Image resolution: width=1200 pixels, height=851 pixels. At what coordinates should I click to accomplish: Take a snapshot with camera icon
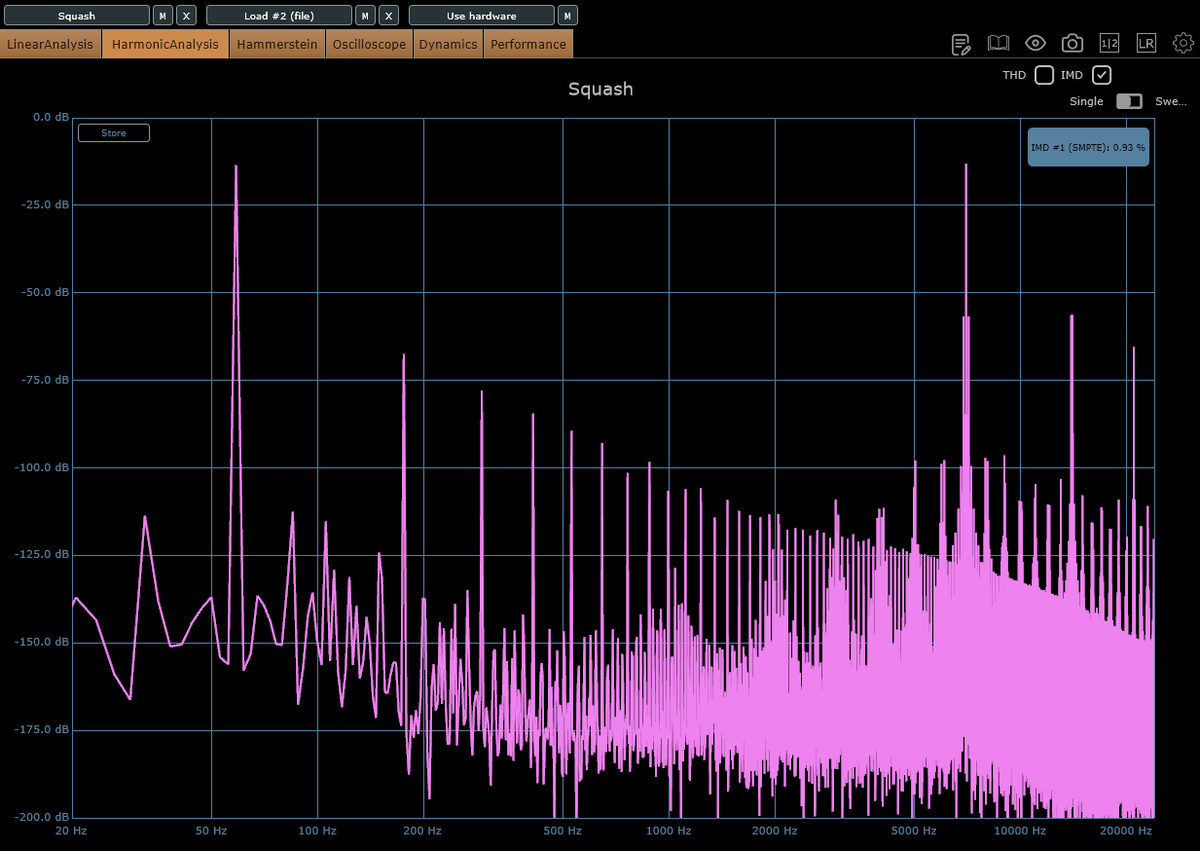[x=1072, y=43]
